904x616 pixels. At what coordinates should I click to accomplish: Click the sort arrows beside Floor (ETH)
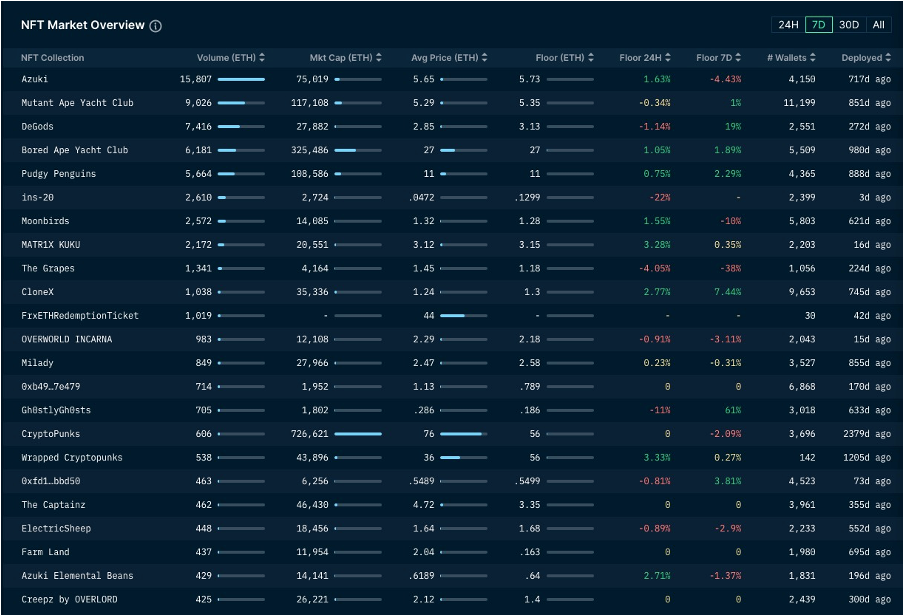[x=591, y=58]
